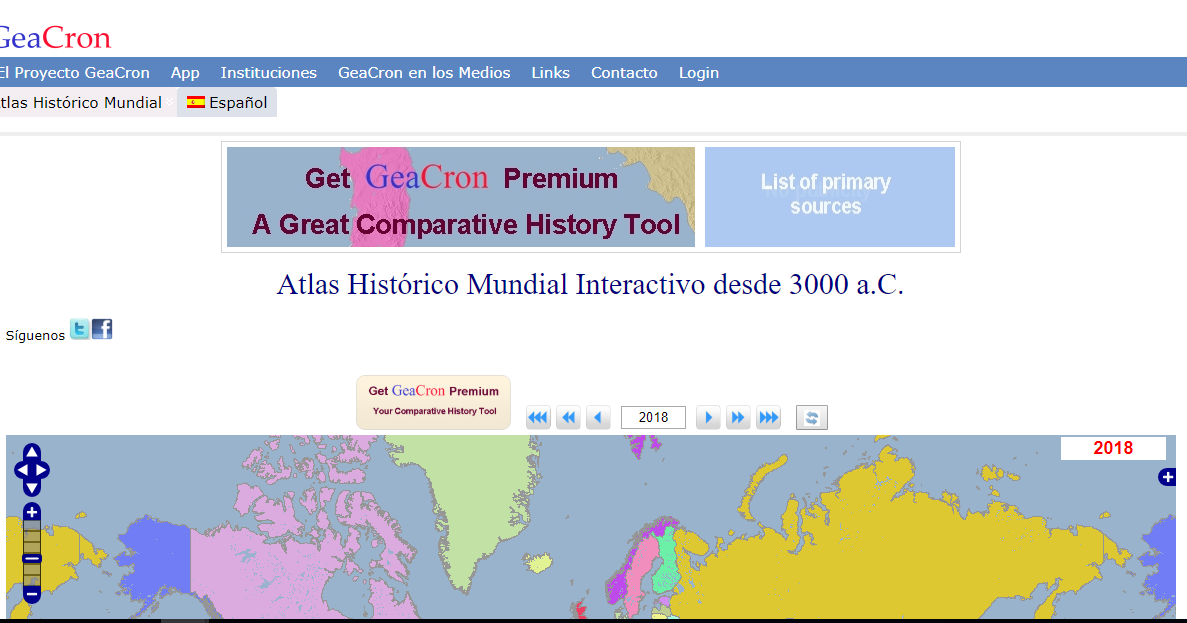Pan the map north using the up arrow
This screenshot has height=623, width=1187.
point(31,450)
